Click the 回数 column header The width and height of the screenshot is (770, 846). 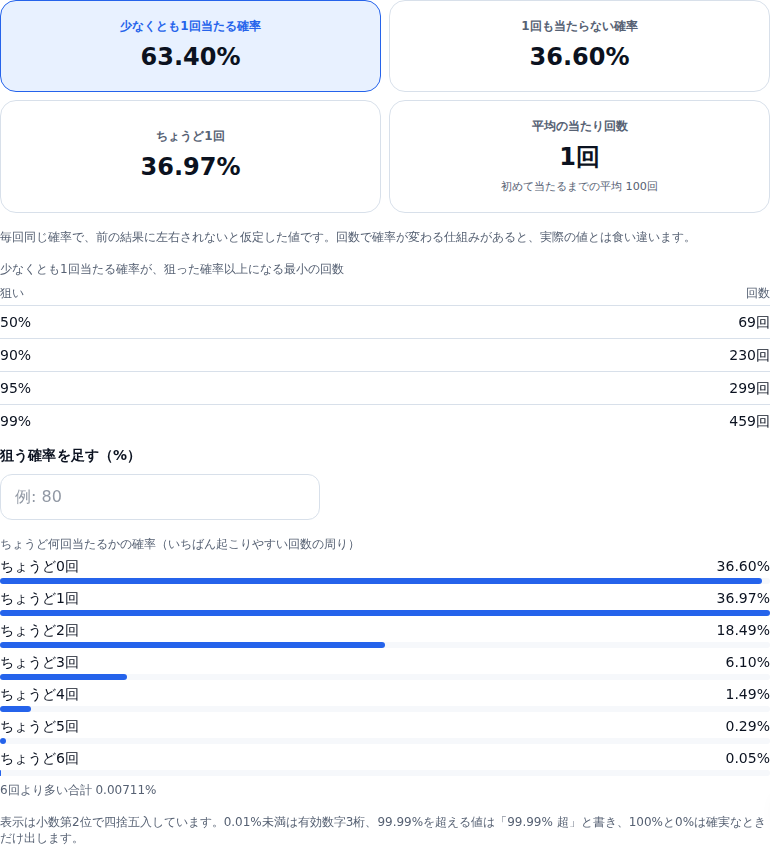(x=758, y=293)
